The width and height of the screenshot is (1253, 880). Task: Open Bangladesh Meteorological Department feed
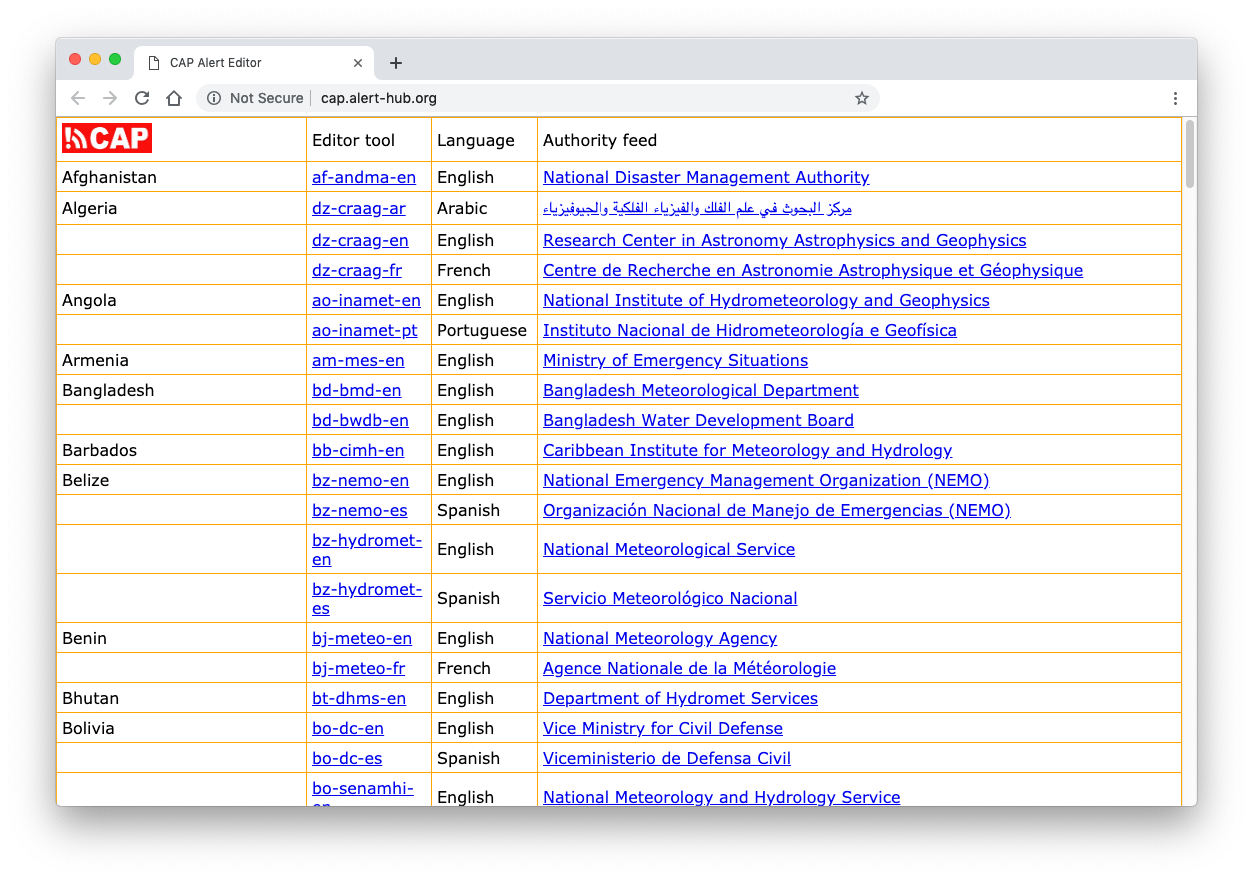coord(701,390)
